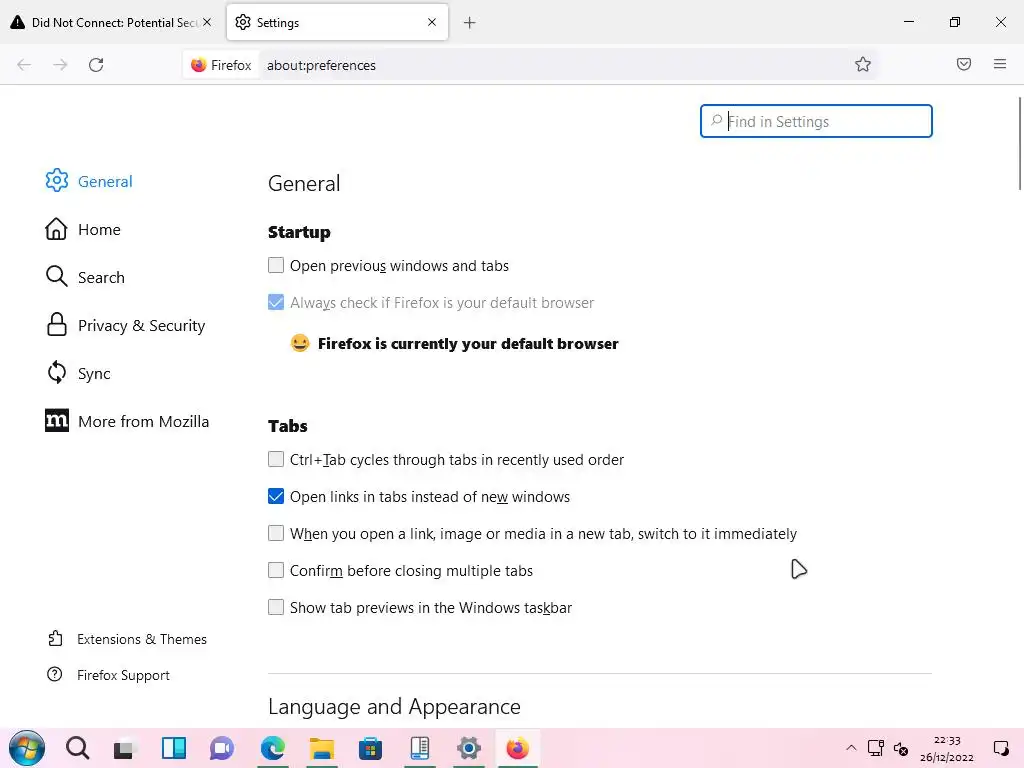Screen dimensions: 1024x768
Task: Click 'Firefox is currently your default browser' text
Action: (x=468, y=344)
